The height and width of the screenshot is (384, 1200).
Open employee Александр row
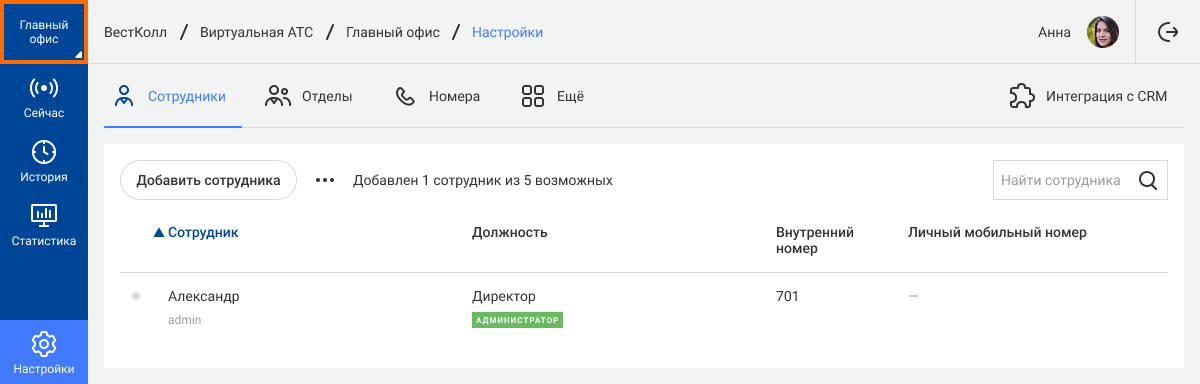tap(644, 307)
